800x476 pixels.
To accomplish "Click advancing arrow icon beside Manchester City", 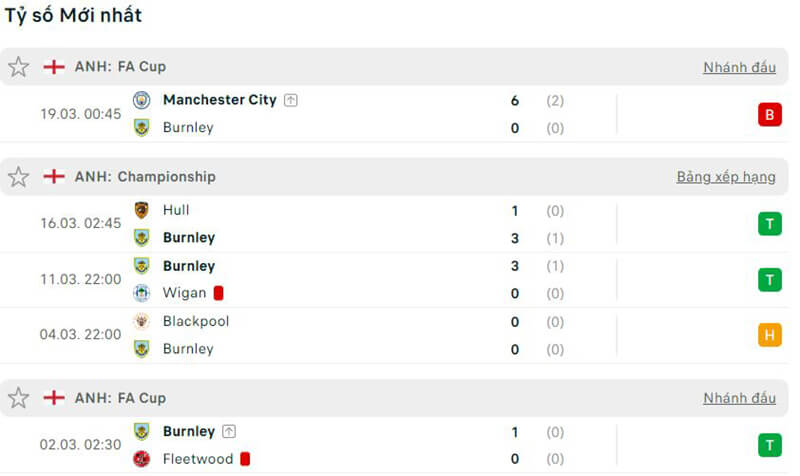I will click(290, 100).
